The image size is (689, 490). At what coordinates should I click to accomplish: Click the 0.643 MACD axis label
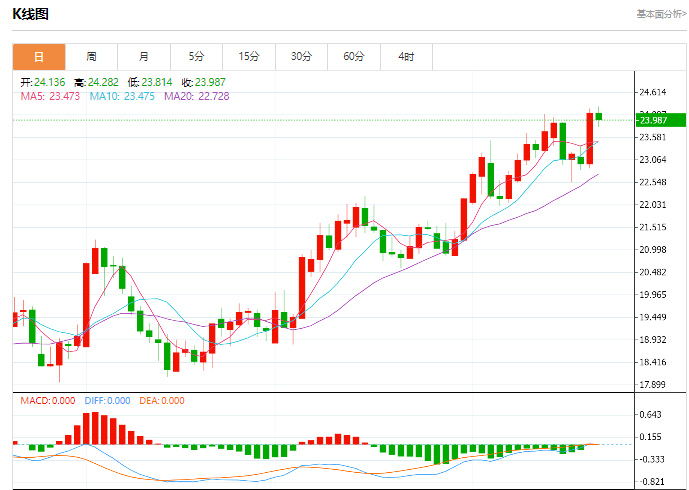click(650, 415)
